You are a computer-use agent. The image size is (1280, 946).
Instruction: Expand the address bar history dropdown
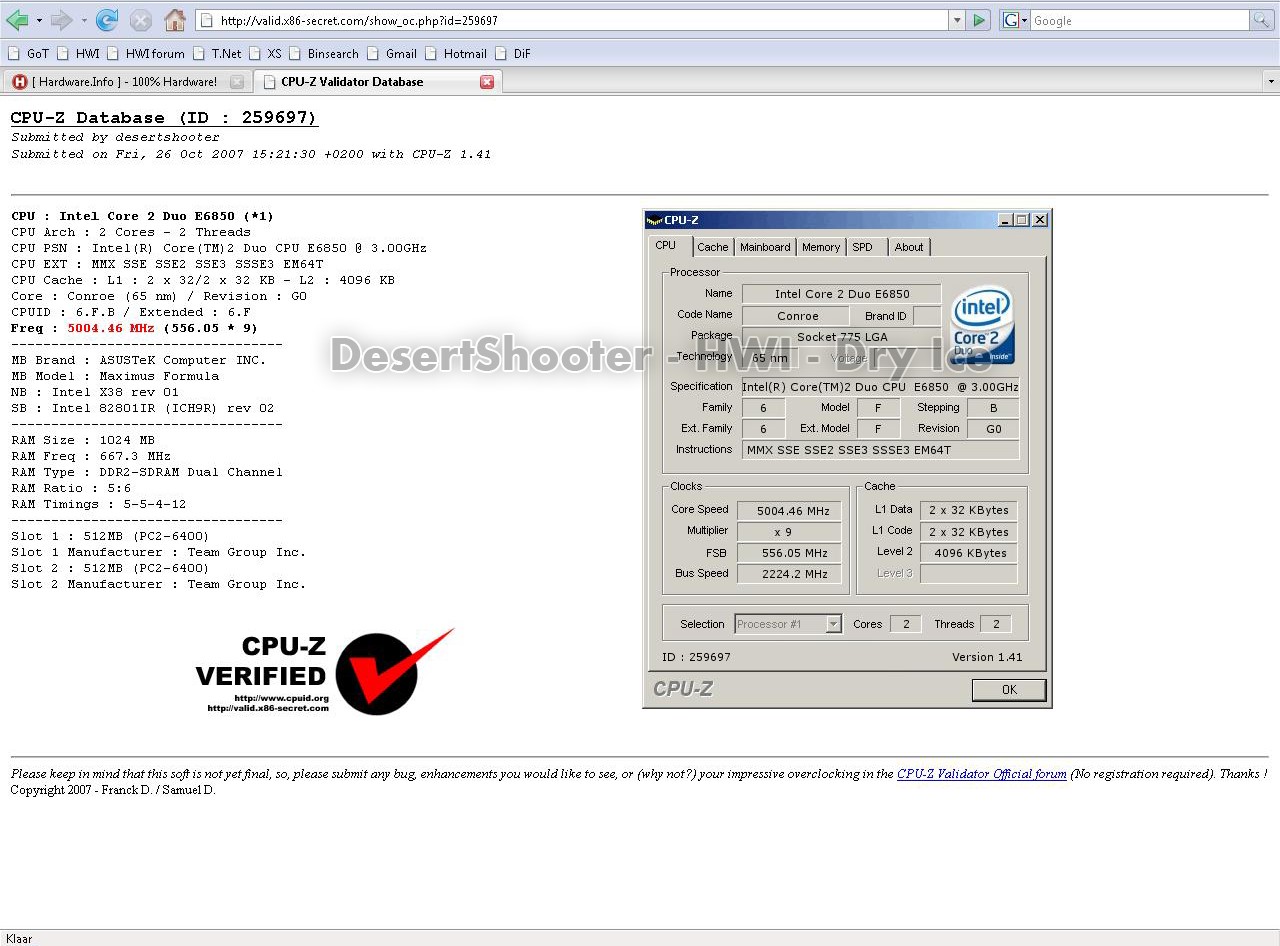click(957, 20)
